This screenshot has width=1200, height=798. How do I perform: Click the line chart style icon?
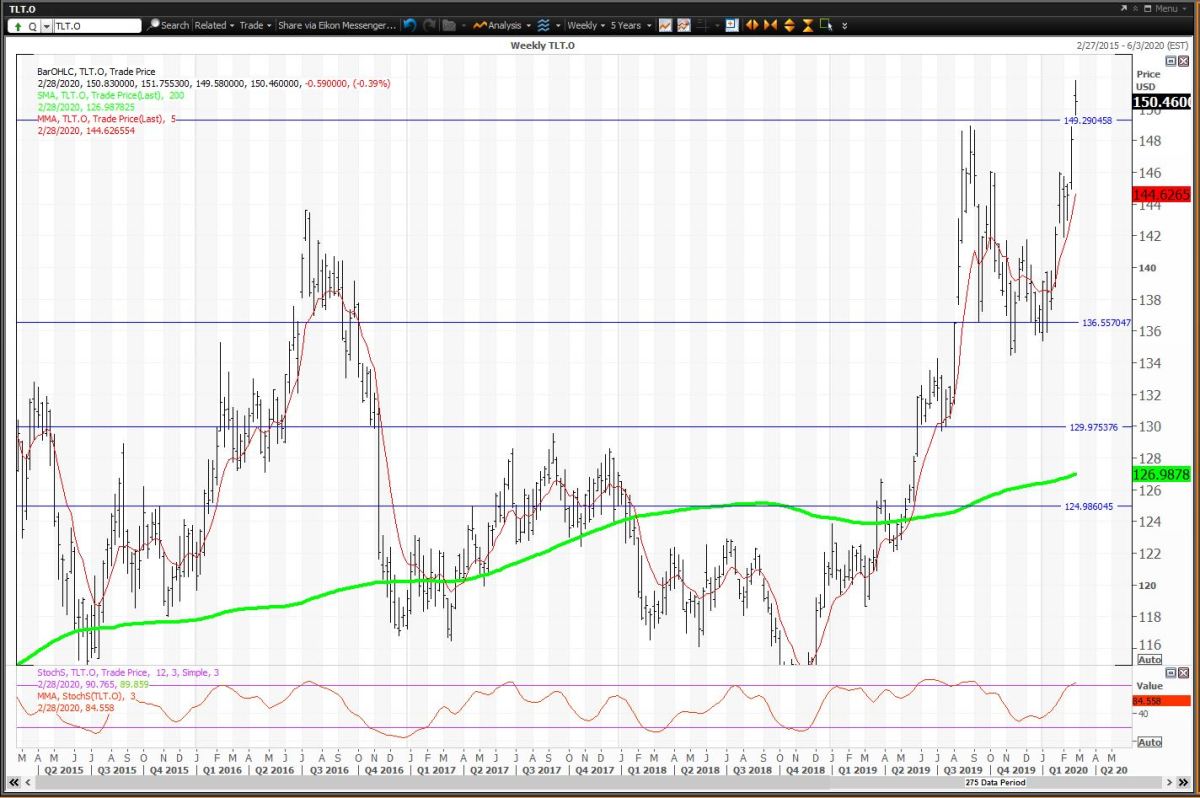(x=665, y=25)
